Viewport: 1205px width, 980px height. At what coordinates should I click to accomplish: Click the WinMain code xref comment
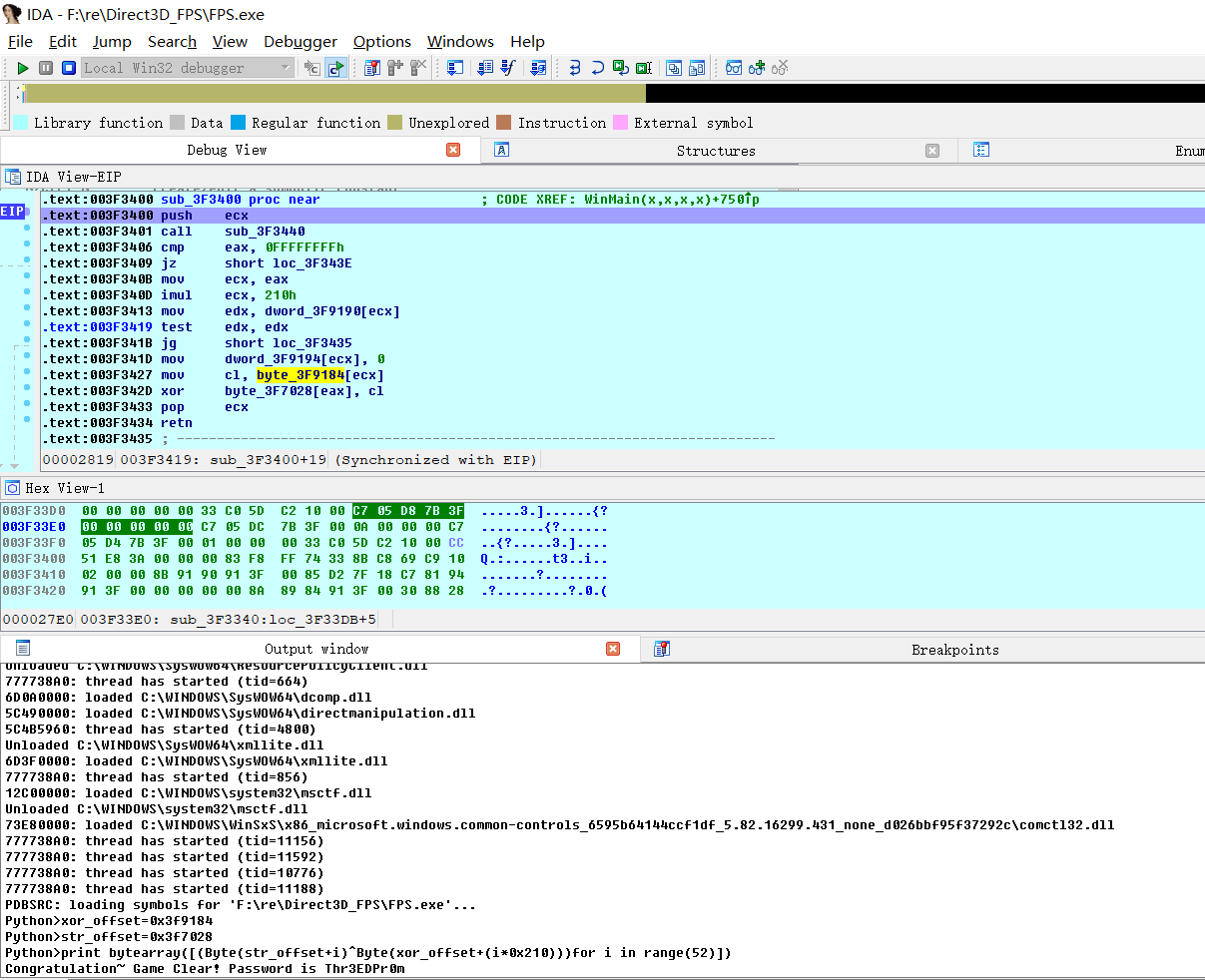(620, 200)
